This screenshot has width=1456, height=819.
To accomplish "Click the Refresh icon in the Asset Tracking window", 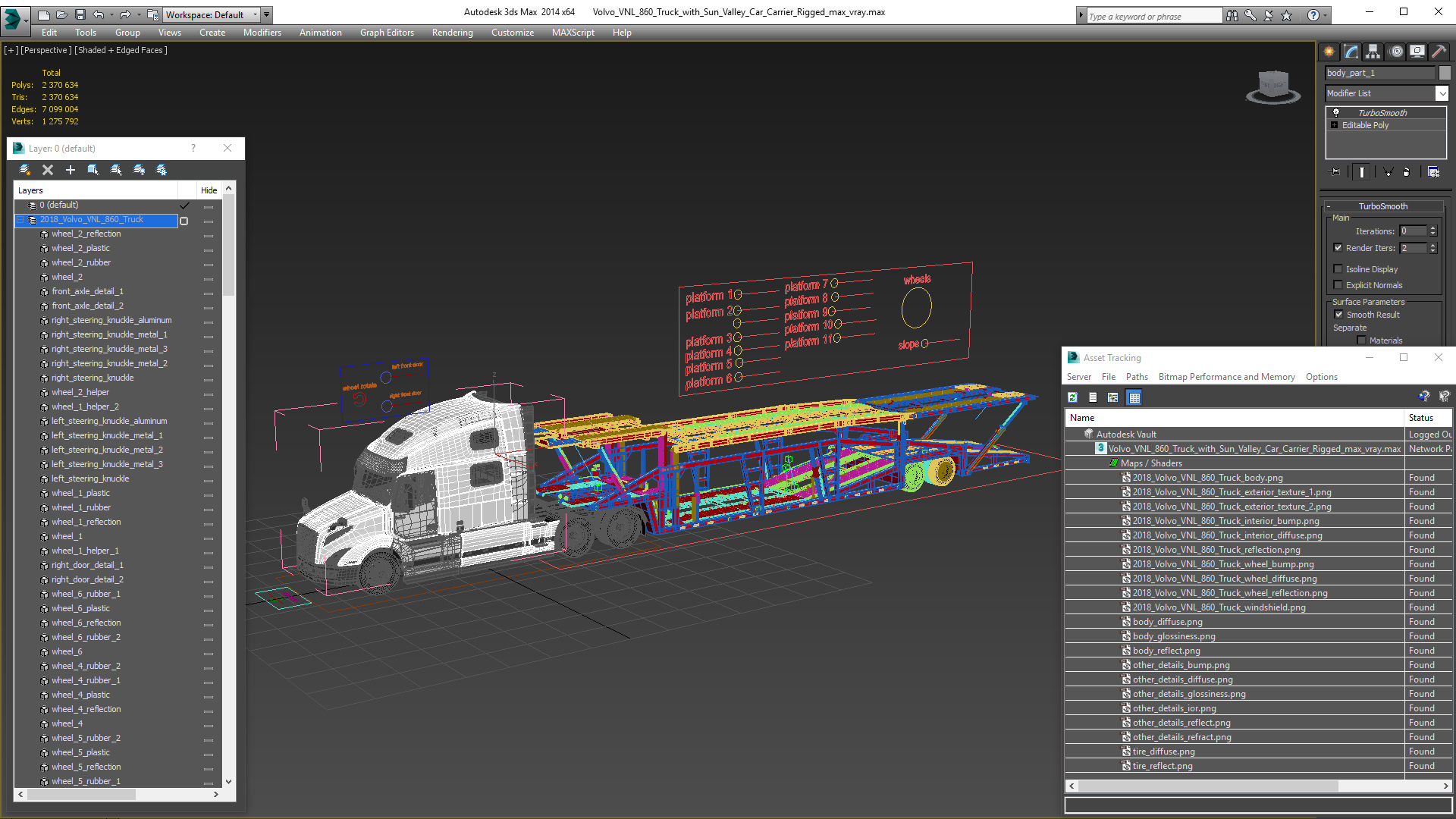I will (1073, 397).
